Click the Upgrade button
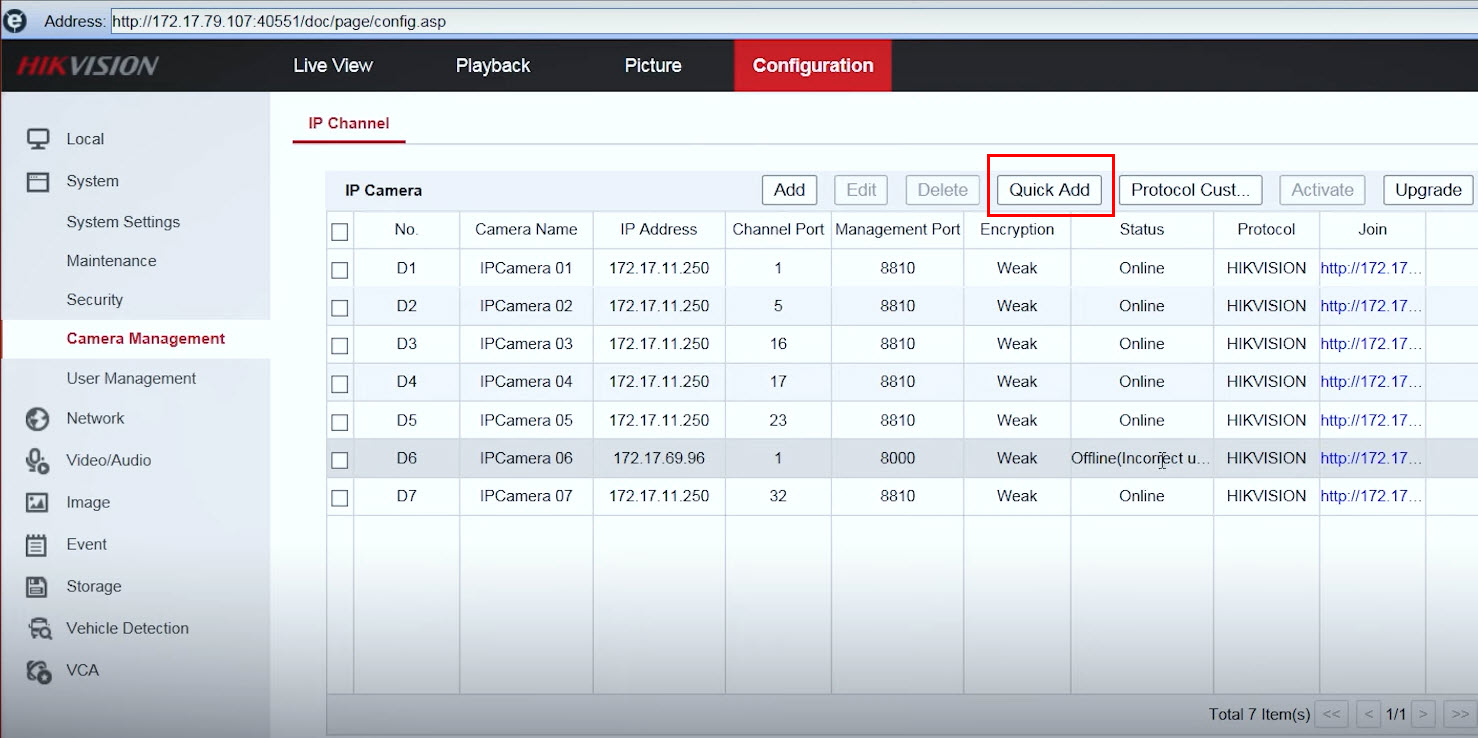 click(x=1428, y=190)
